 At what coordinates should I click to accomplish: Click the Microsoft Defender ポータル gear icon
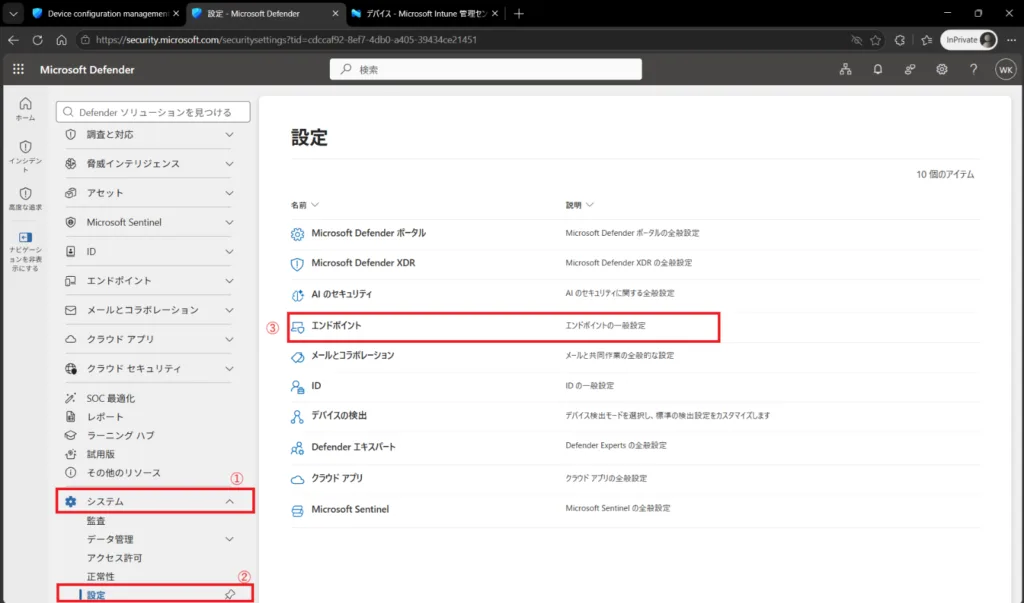[x=297, y=234]
